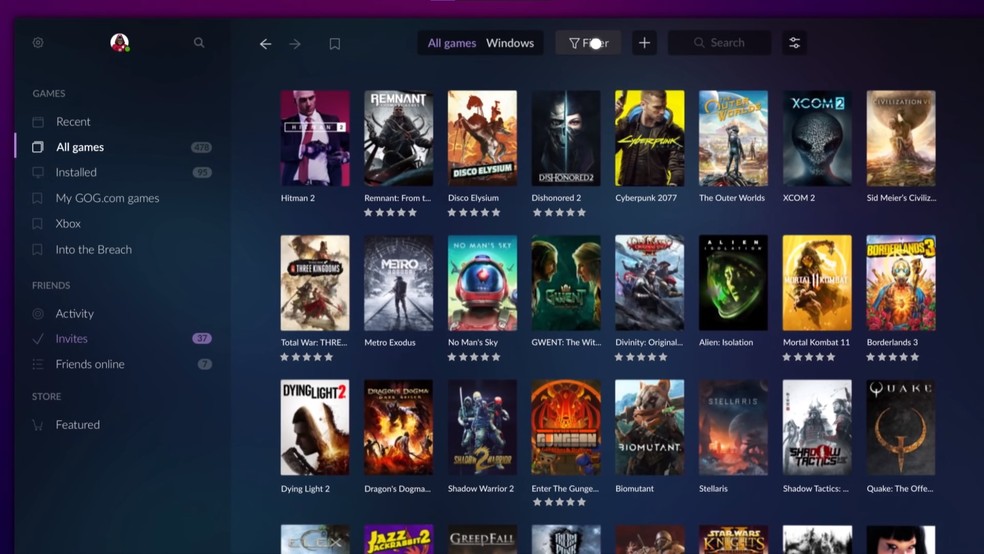
Task: Click the Installed monitor icon
Action: click(x=38, y=172)
